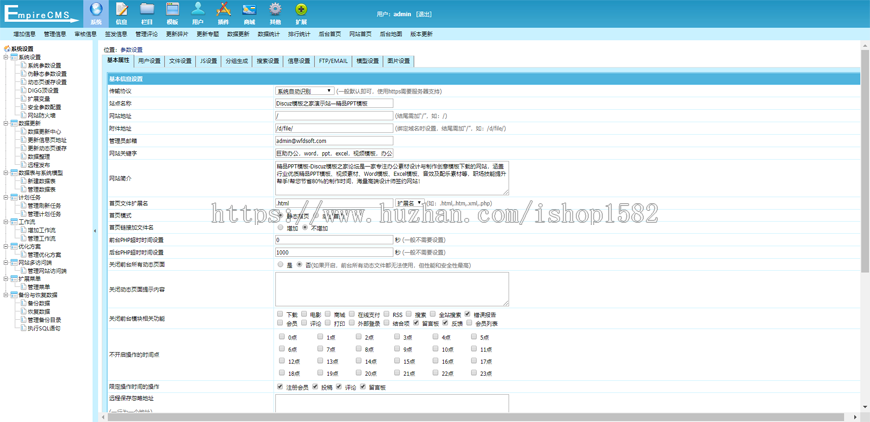
Task: Click the 管理员邮箱 input field
Action: coord(334,141)
